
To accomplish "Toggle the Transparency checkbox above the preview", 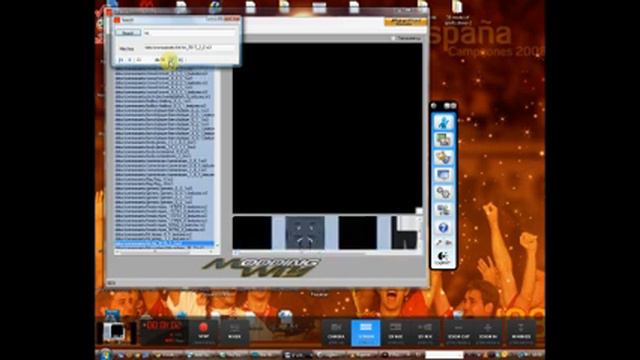I will [x=393, y=38].
